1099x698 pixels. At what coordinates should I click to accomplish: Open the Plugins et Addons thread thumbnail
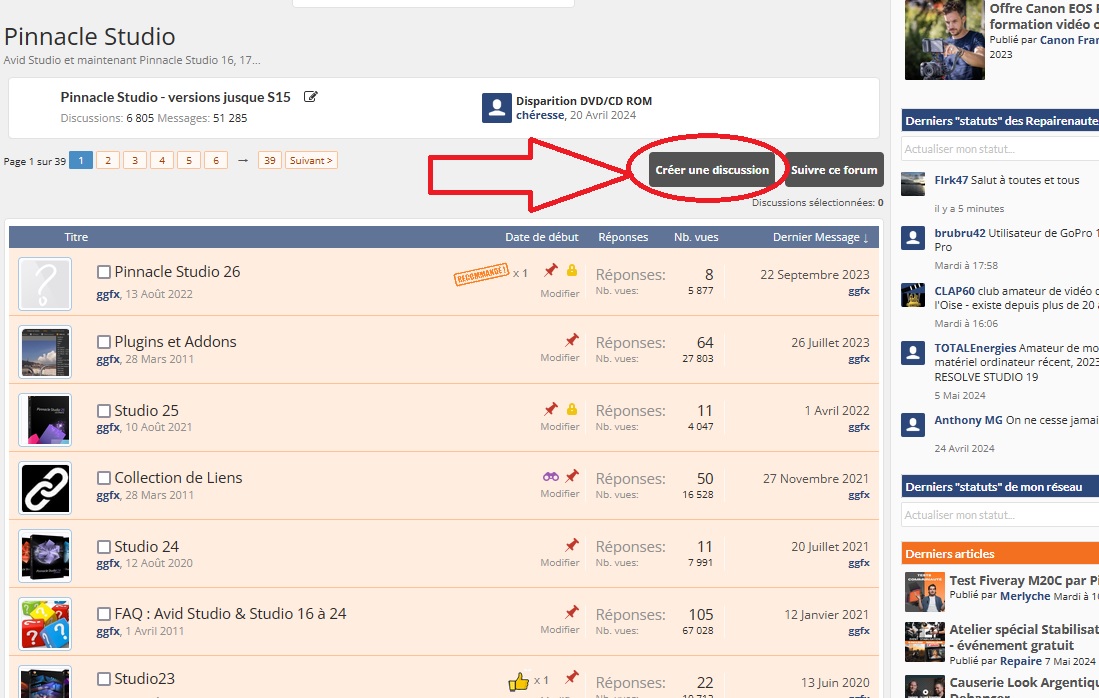point(45,352)
